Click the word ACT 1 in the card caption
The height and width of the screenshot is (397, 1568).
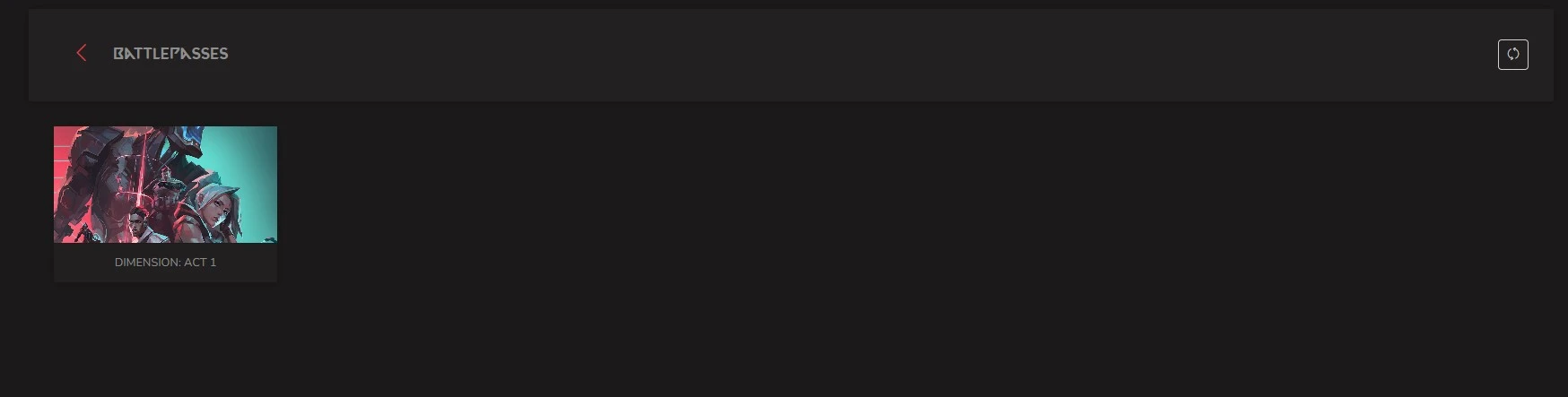(x=200, y=262)
